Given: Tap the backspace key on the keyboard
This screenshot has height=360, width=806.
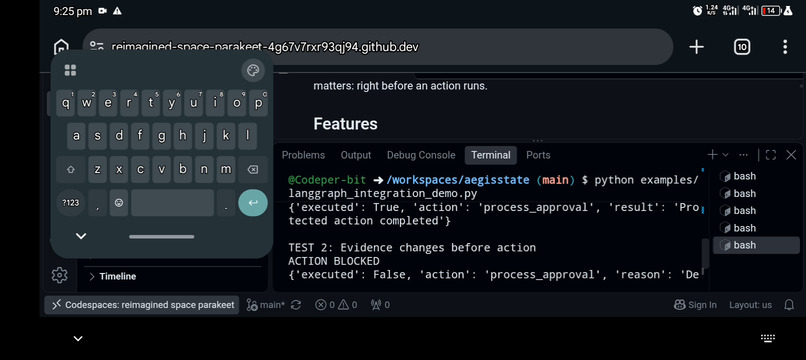Looking at the screenshot, I should tap(252, 170).
